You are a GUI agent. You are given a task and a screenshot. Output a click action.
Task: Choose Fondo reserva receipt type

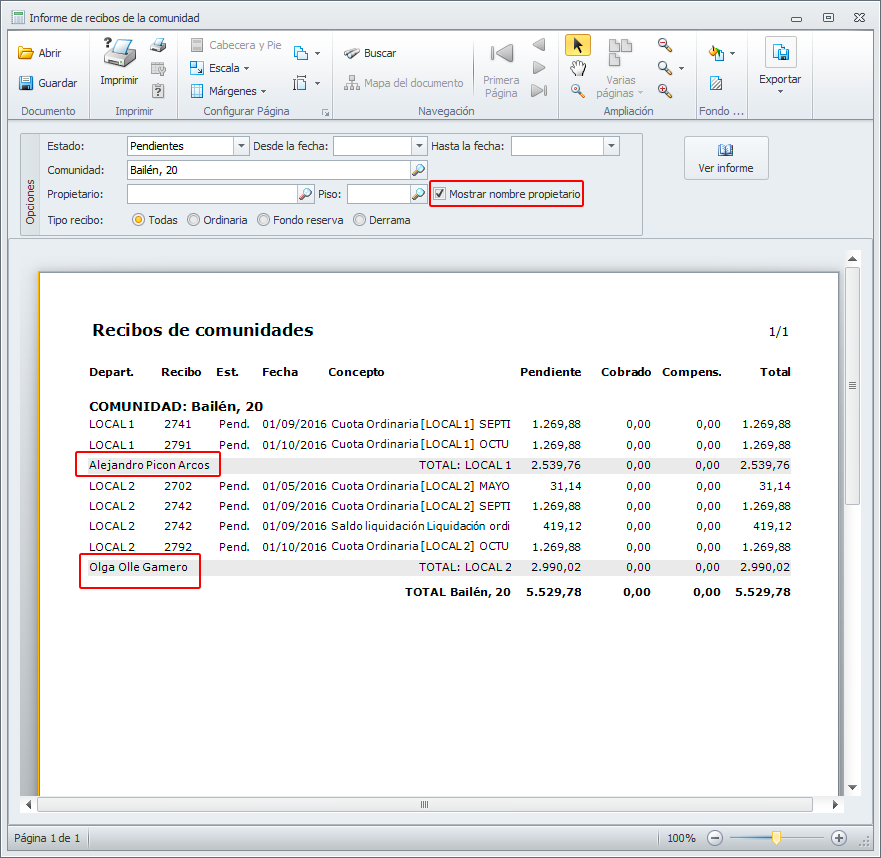(264, 220)
